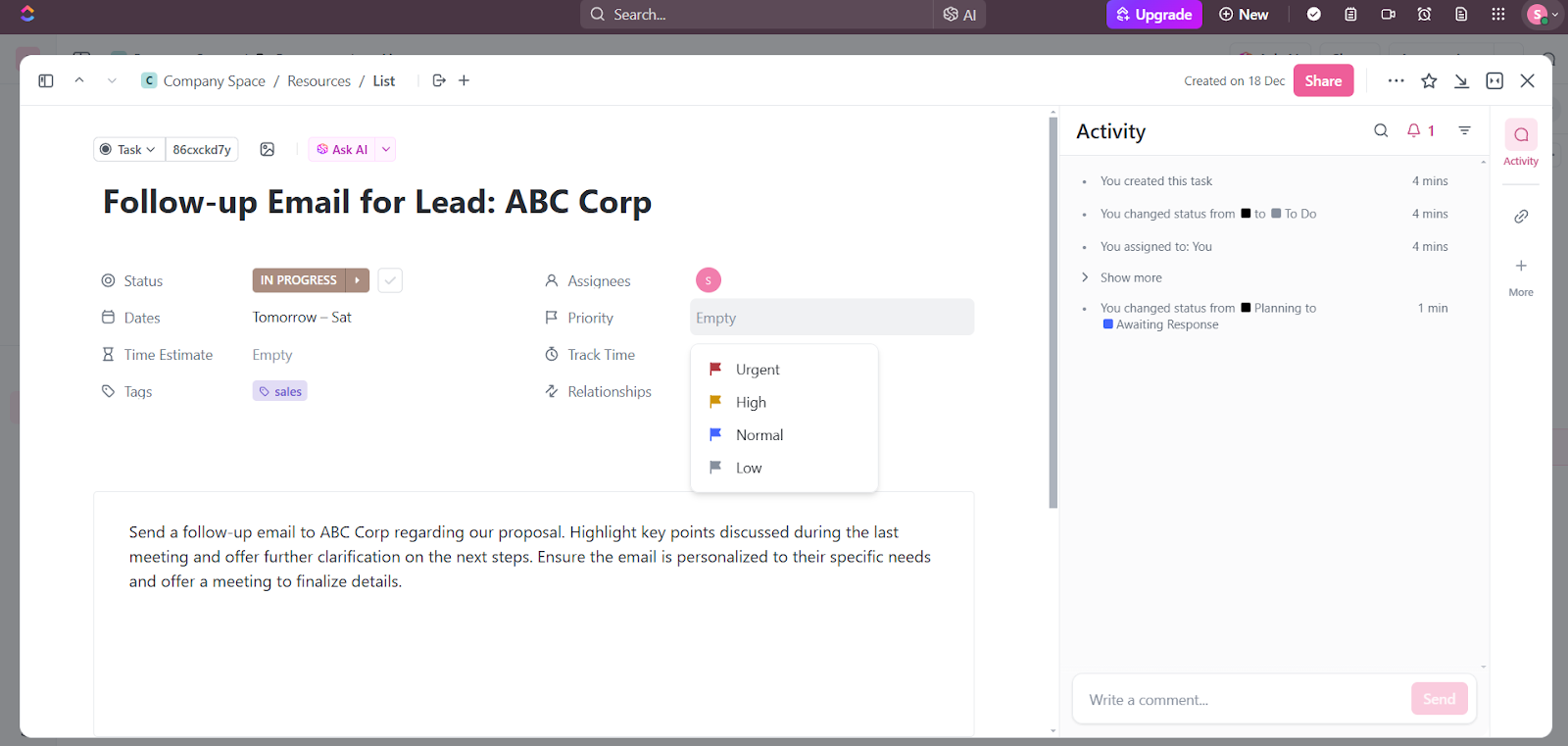Click the task title Follow-up Email
Screen dimensions: 1568x746
pyautogui.click(x=377, y=202)
